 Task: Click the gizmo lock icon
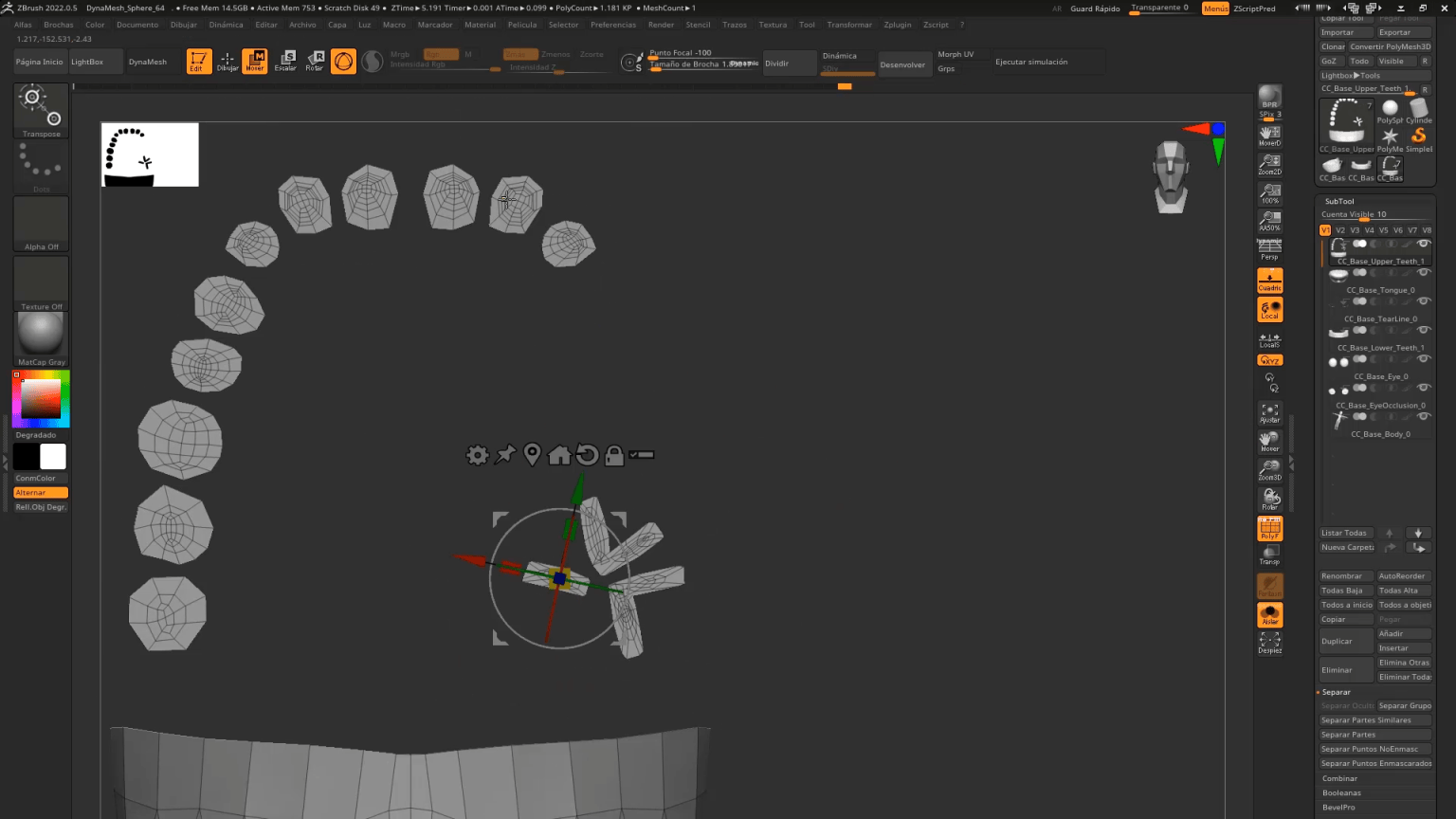(x=614, y=455)
